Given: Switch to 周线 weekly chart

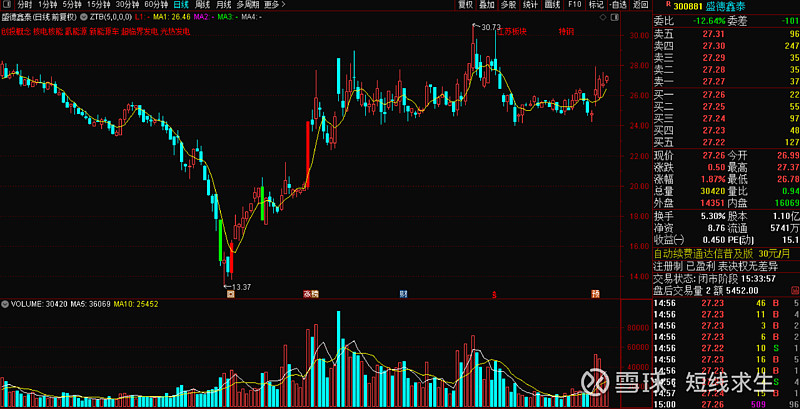Looking at the screenshot, I should 202,5.
